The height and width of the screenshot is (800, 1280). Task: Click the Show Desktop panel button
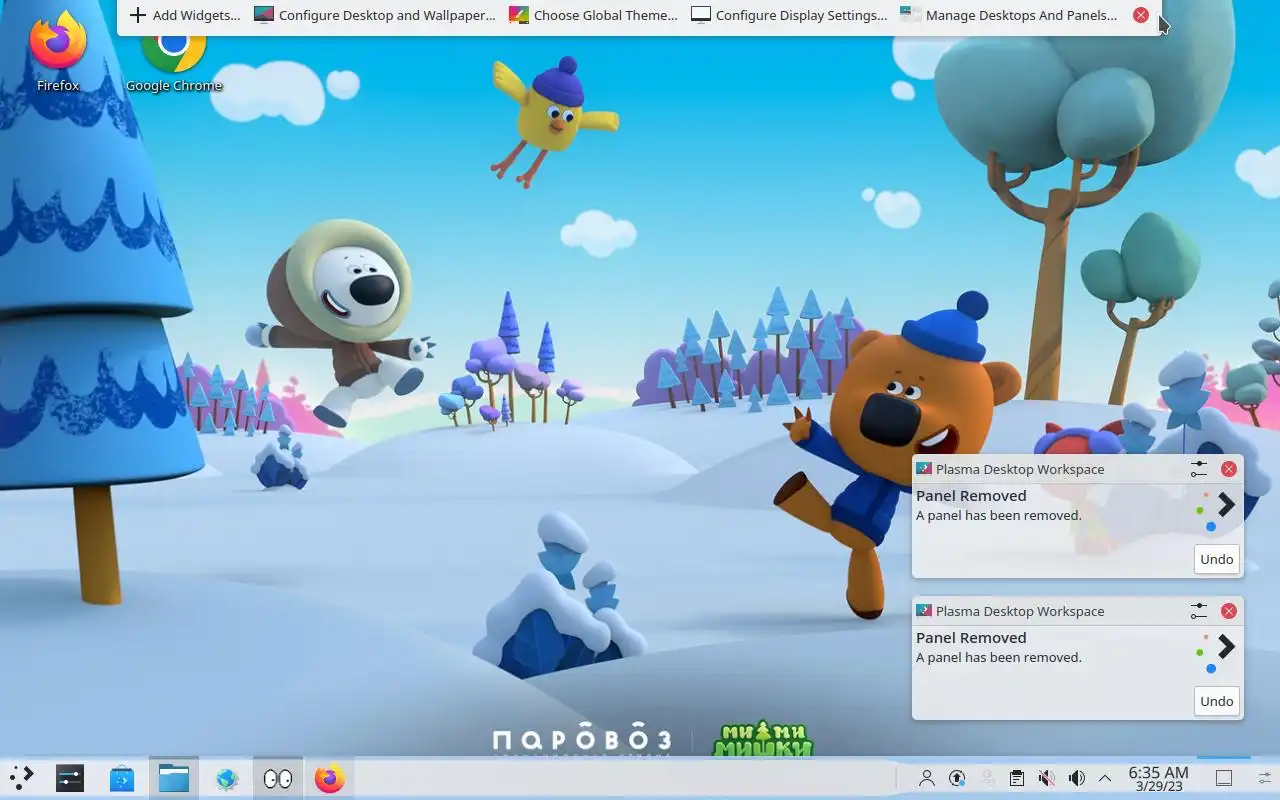pyautogui.click(x=1224, y=778)
